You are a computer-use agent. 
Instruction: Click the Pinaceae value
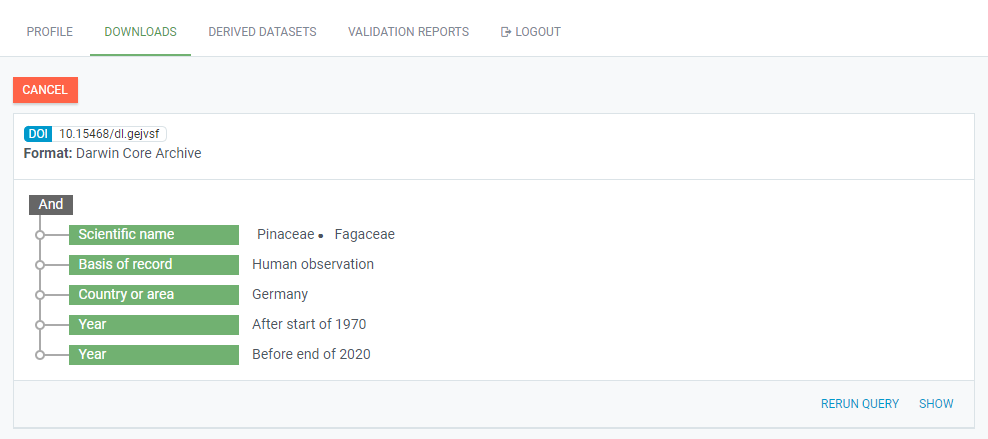(x=284, y=235)
